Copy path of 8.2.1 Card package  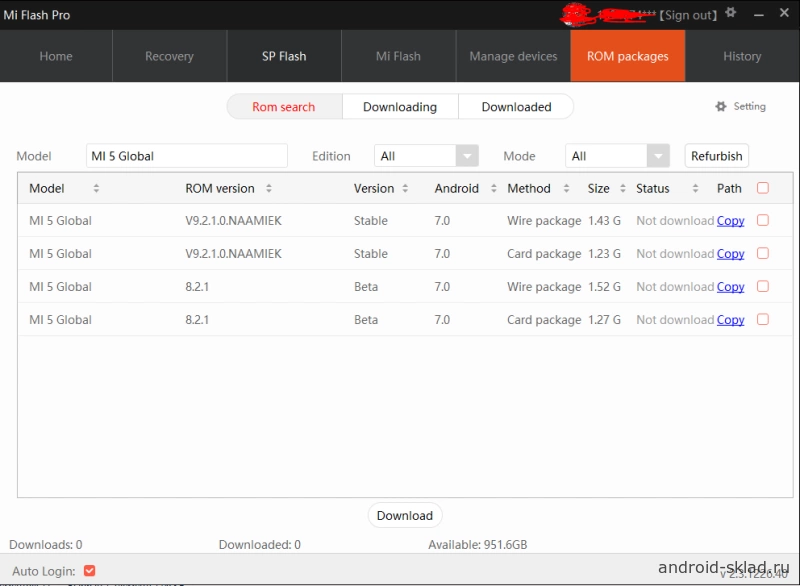(x=730, y=320)
